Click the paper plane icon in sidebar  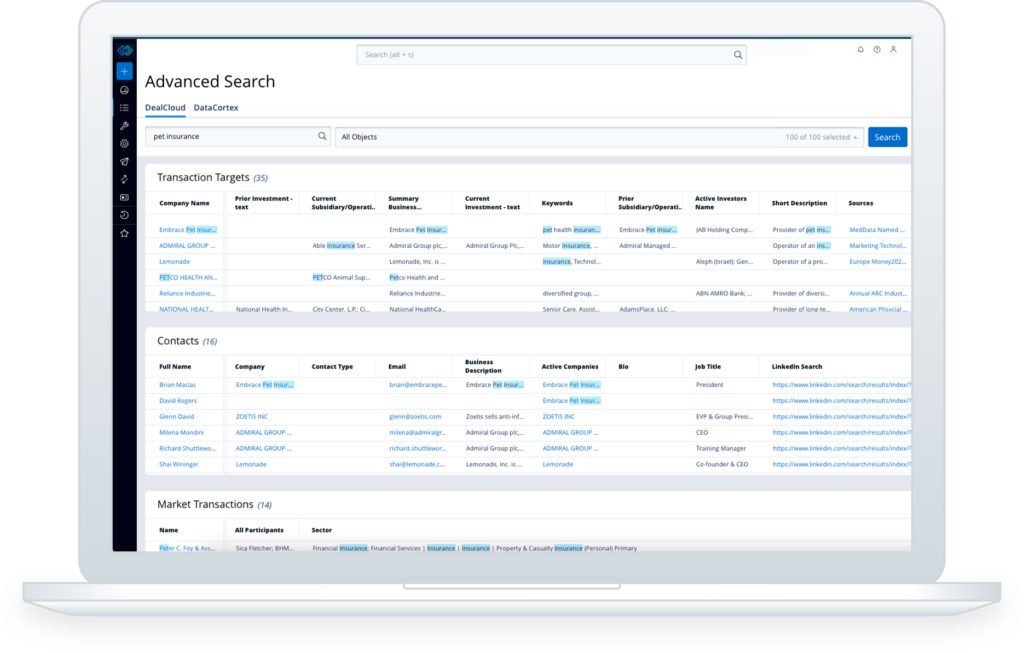coord(124,161)
